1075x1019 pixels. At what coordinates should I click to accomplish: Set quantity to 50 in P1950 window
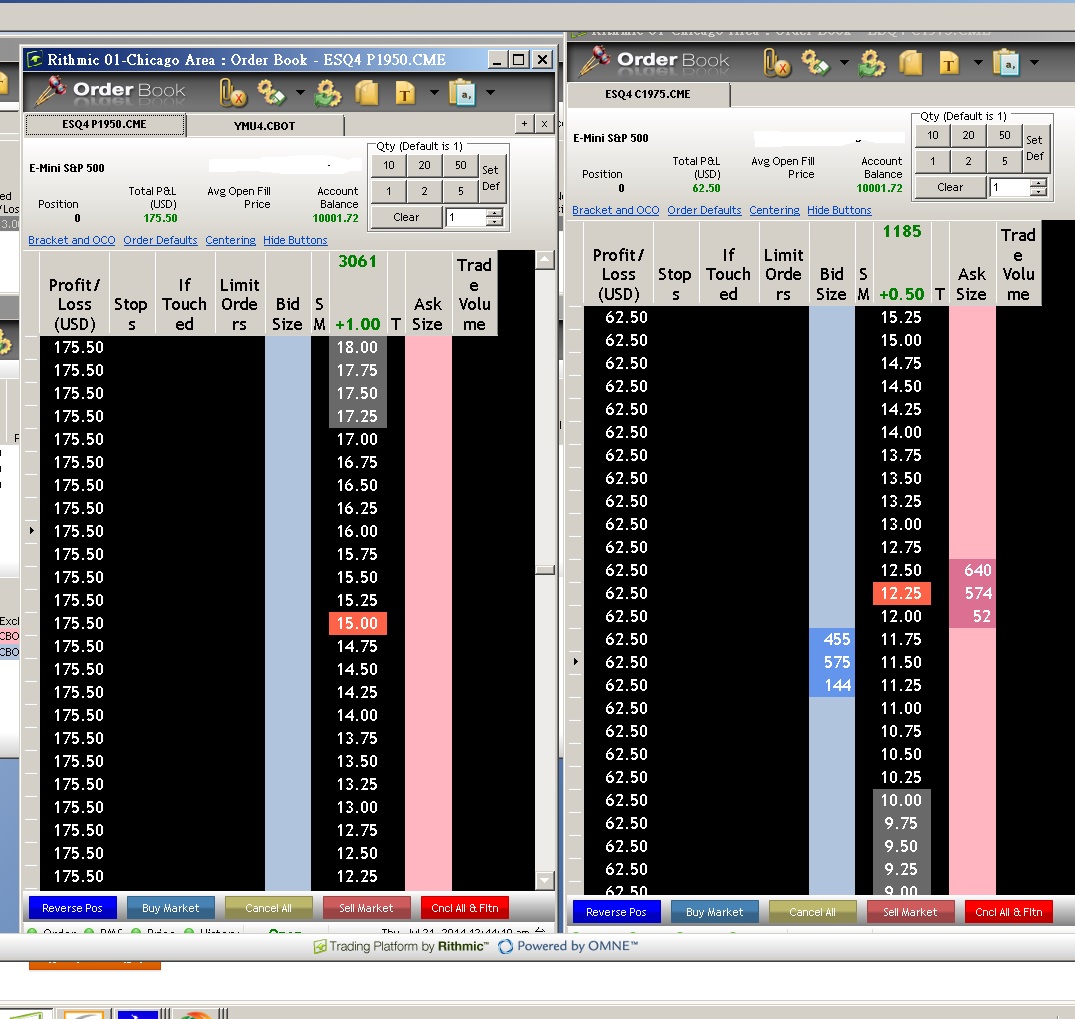coord(460,165)
